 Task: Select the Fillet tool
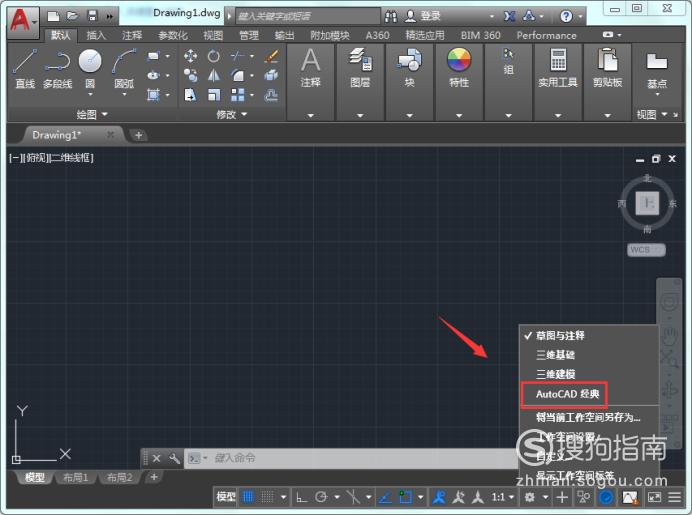click(237, 75)
